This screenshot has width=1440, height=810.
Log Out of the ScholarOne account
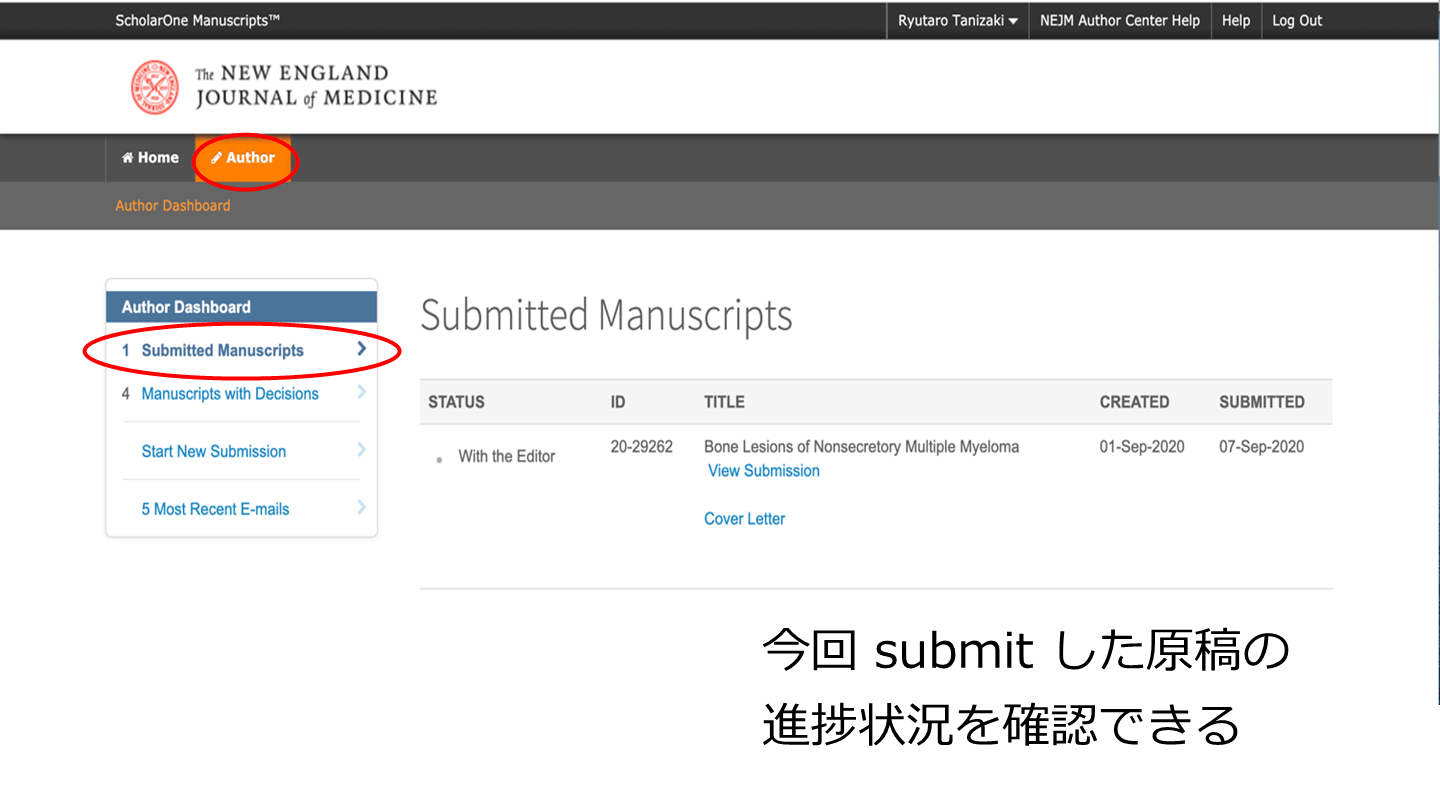1296,21
